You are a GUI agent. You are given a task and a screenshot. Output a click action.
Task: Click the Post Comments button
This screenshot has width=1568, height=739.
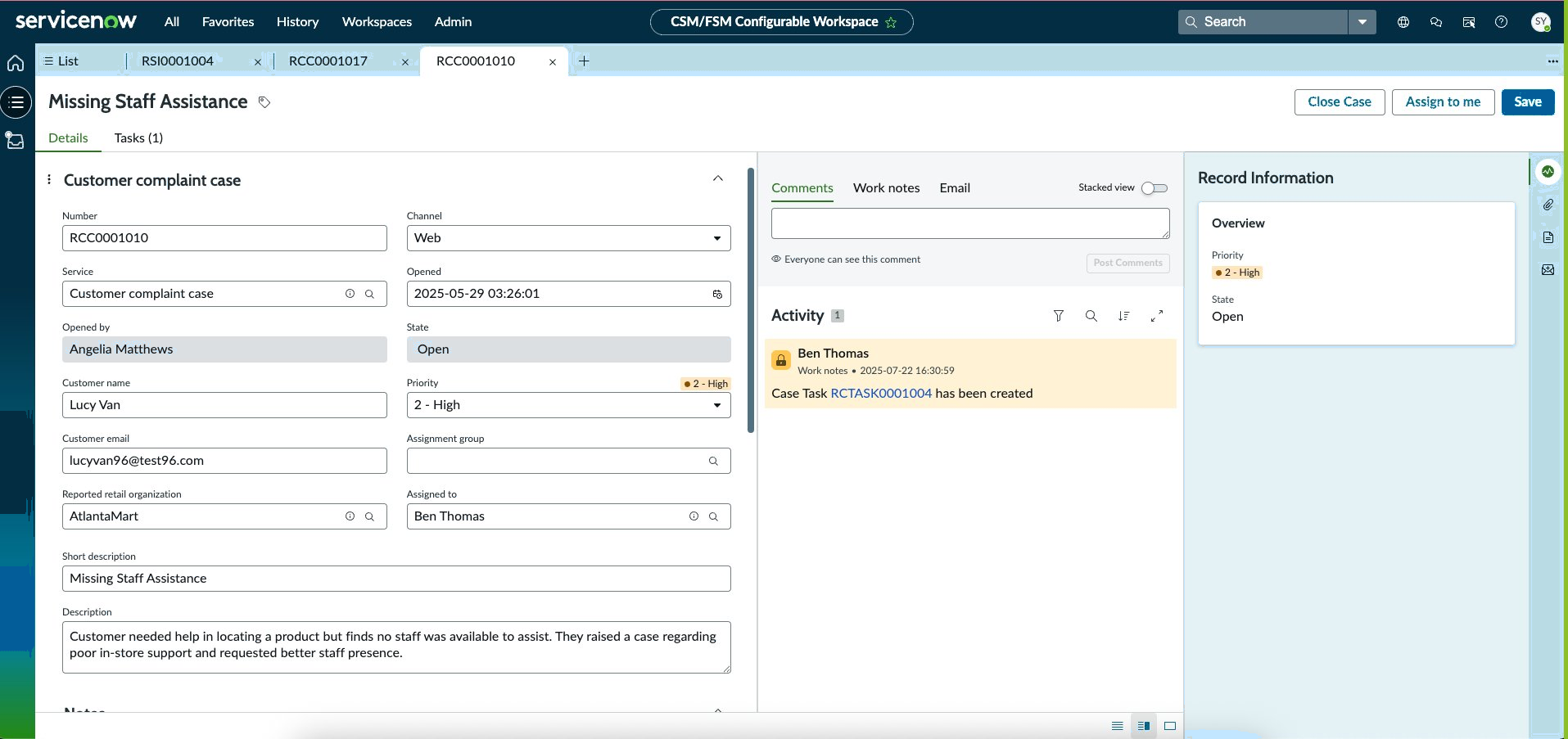(x=1127, y=263)
